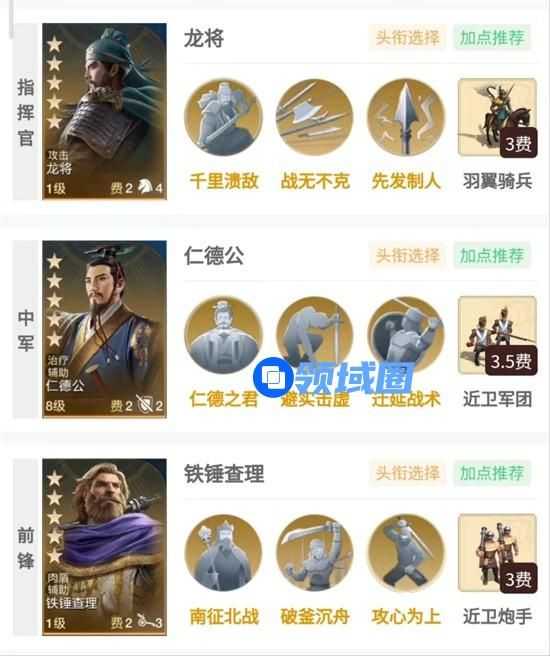Screen dimensions: 550x656
Task: Open the 龙将 commander portrait card
Action: (x=105, y=111)
